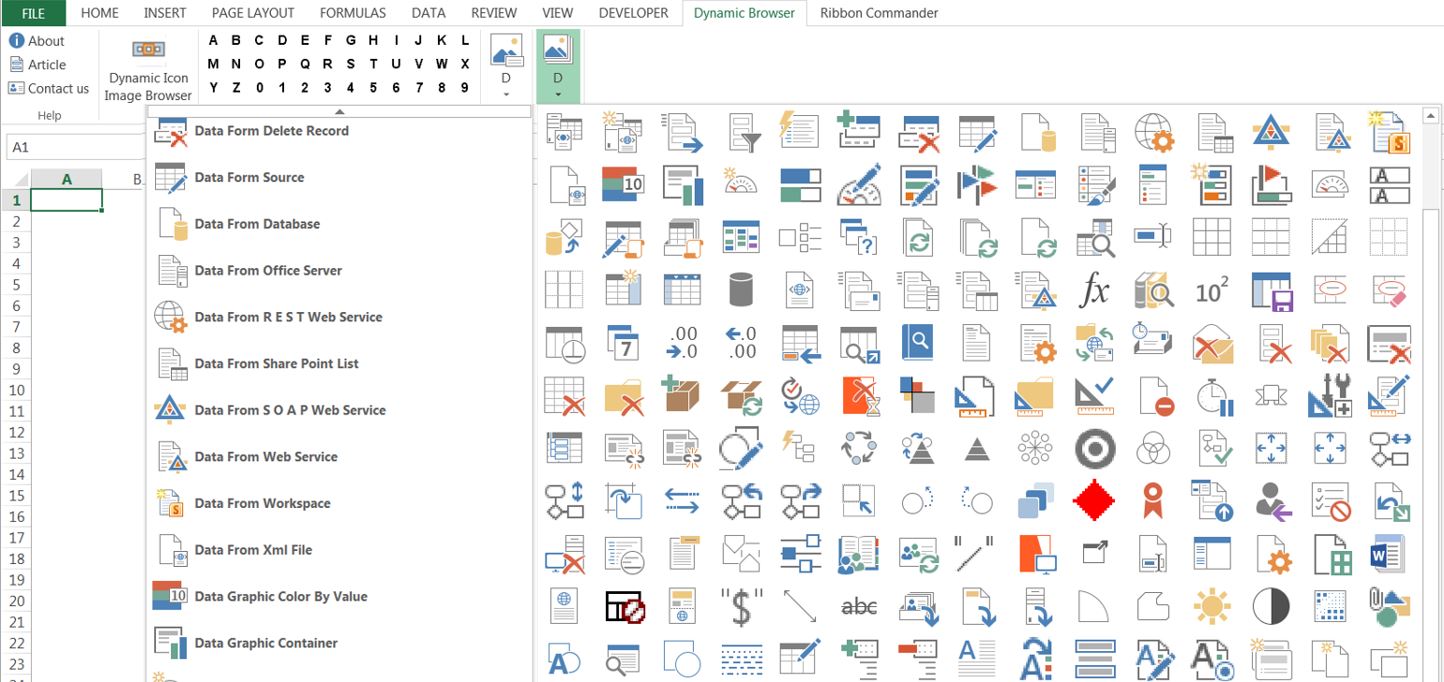
Task: Open the DEVELOPER ribbon tab
Action: point(633,13)
